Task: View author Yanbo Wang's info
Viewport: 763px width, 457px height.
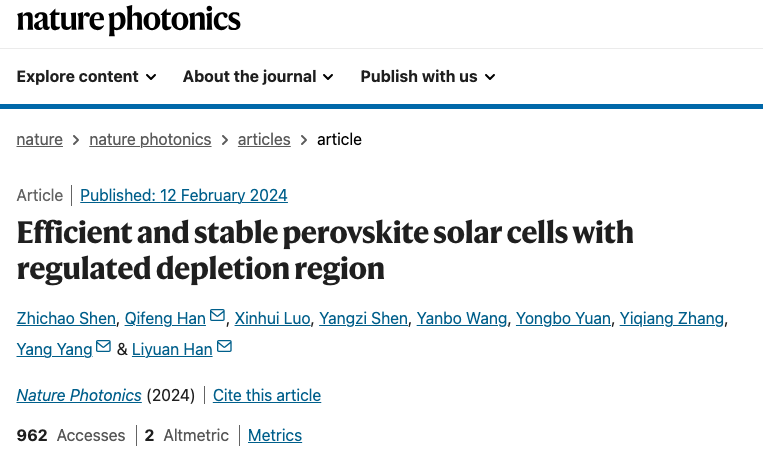Action: tap(462, 318)
